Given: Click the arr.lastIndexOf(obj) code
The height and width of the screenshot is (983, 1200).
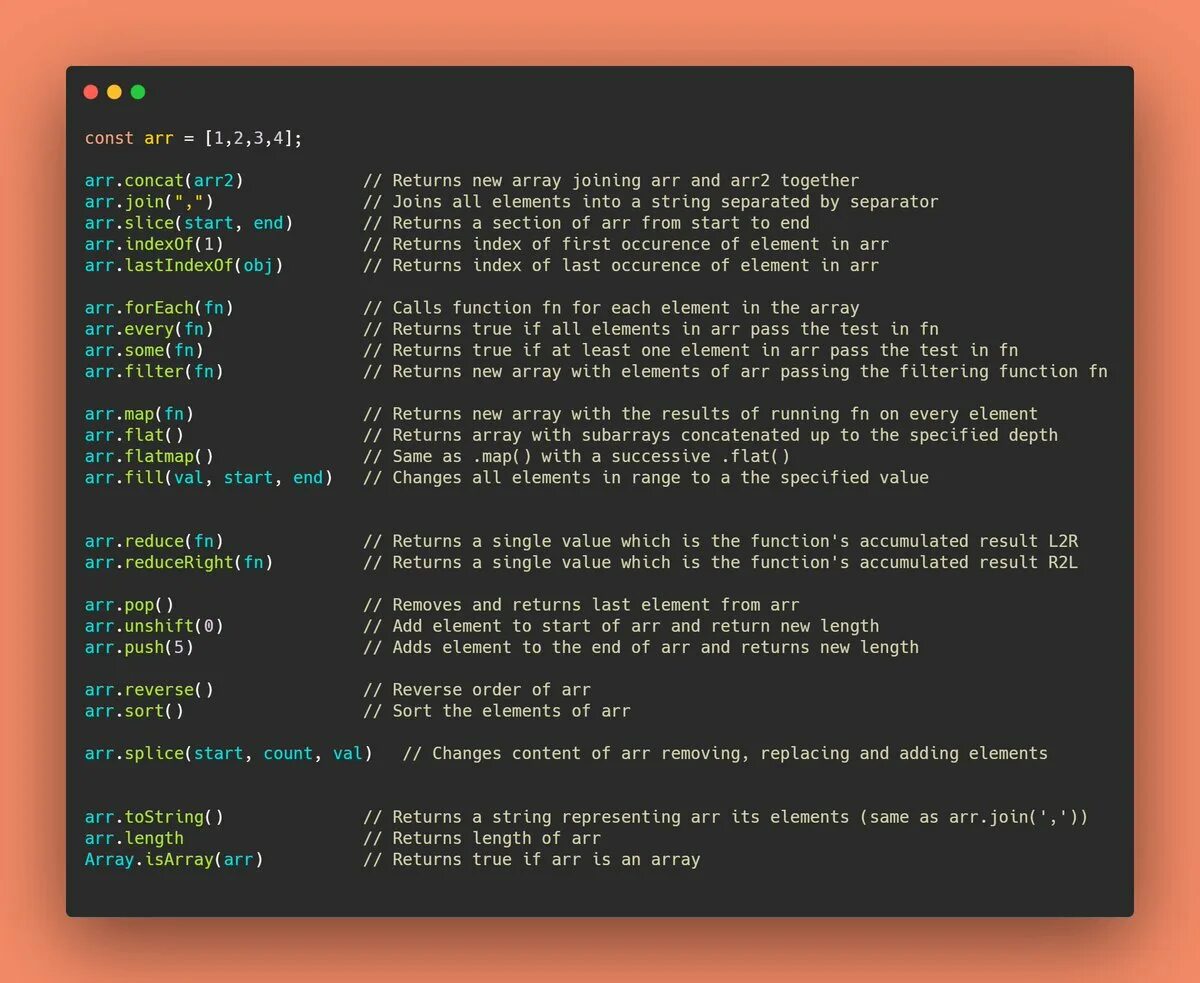Looking at the screenshot, I should point(184,265).
